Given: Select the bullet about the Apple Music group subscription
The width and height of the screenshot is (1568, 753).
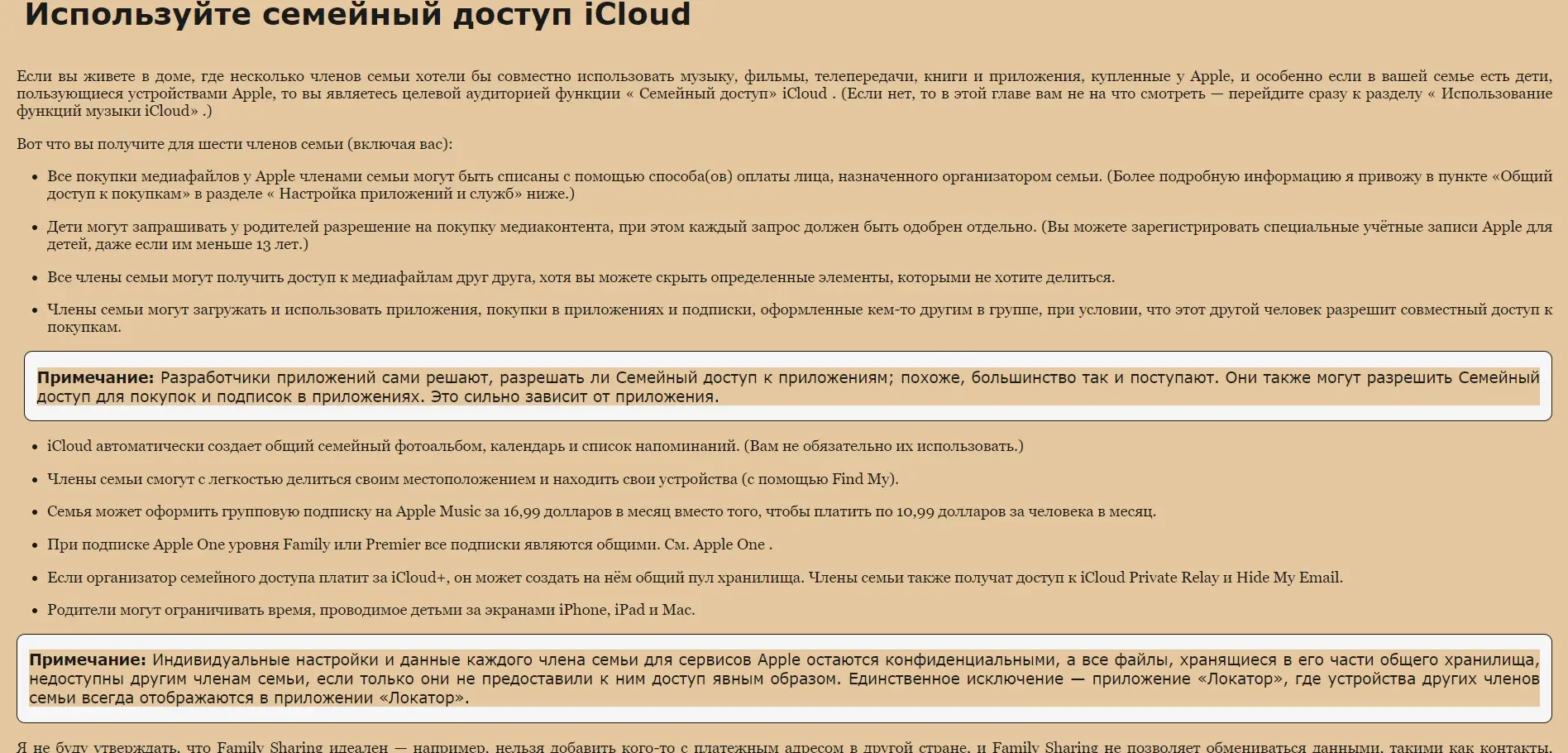Looking at the screenshot, I should (601, 511).
